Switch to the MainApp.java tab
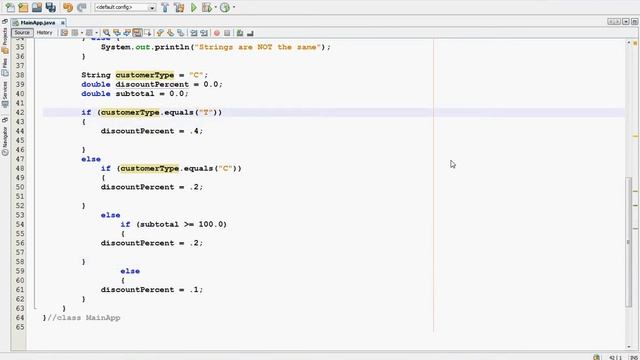 point(38,23)
